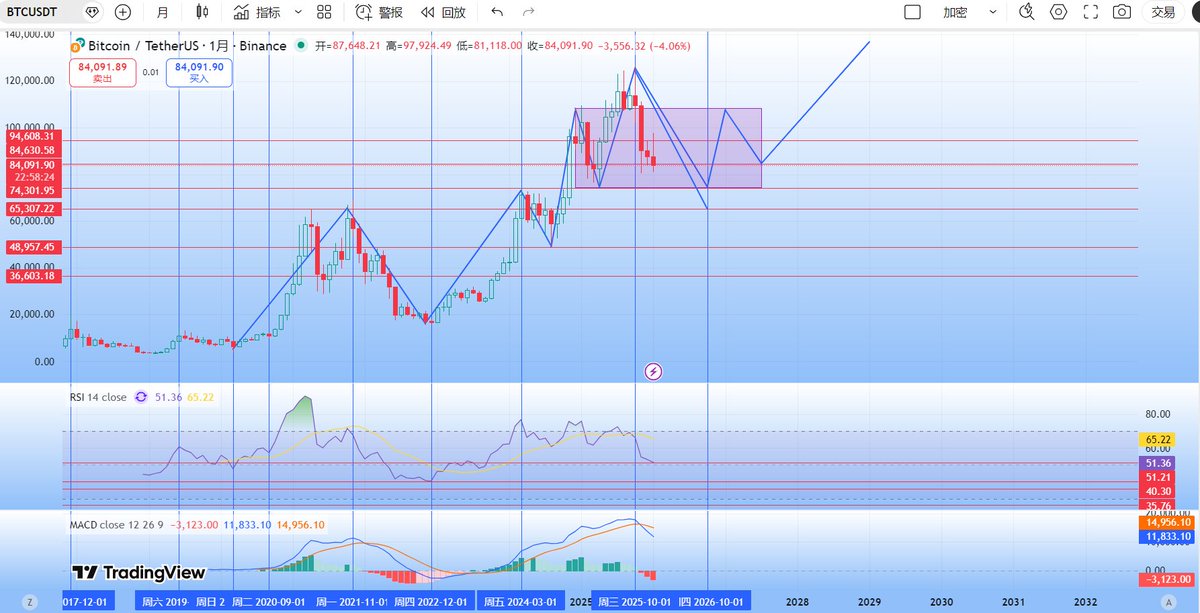Click the undo arrow in toolbar
Viewport: 1200px width, 613px height.
pyautogui.click(x=497, y=12)
